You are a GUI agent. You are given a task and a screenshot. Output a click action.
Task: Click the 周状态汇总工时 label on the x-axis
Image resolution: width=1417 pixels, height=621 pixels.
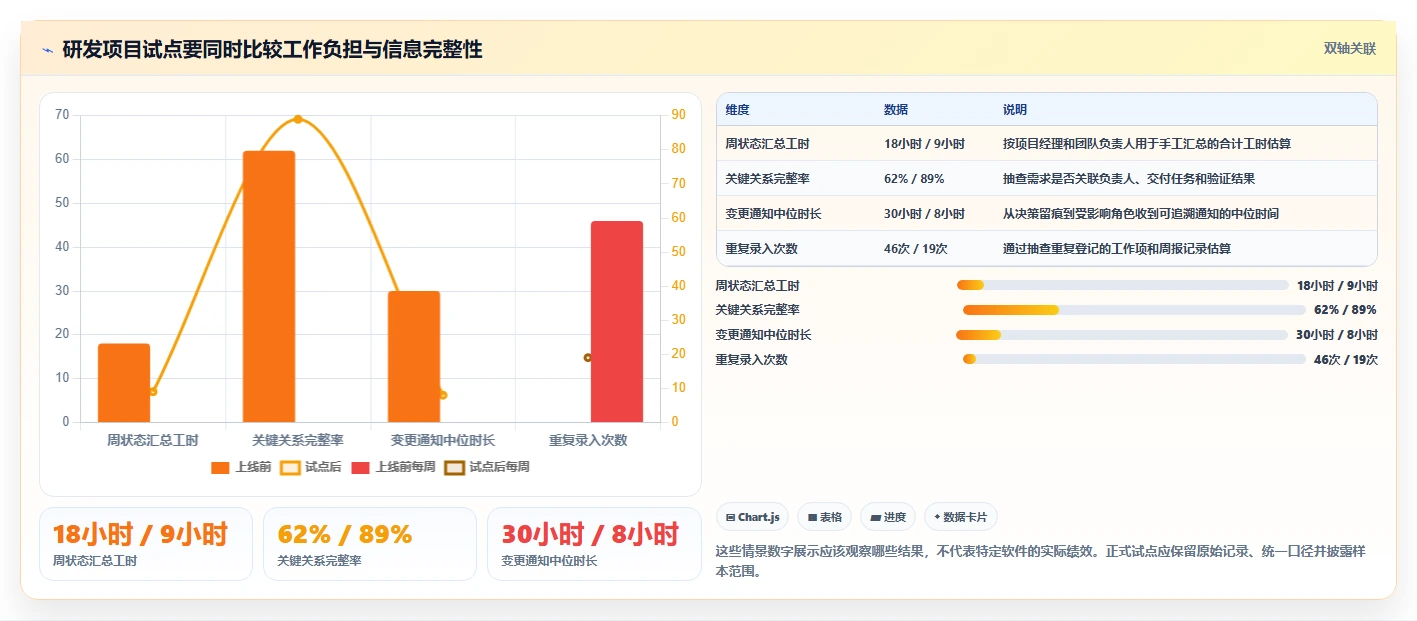pos(153,440)
